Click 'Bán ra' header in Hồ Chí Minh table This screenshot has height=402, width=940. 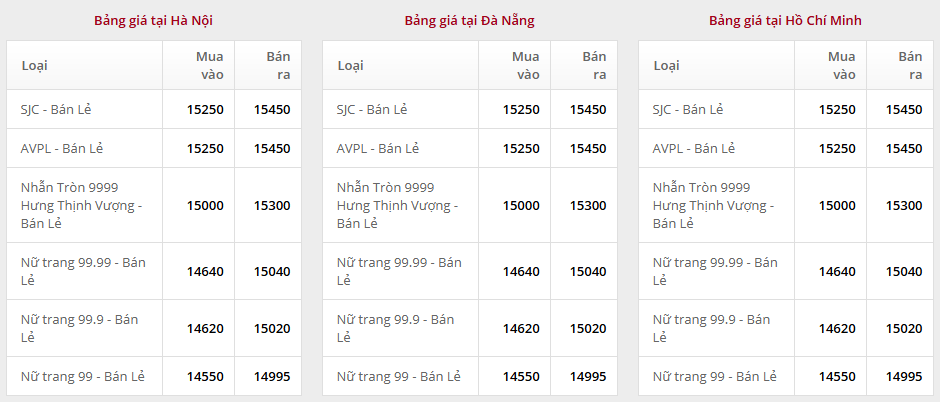910,65
